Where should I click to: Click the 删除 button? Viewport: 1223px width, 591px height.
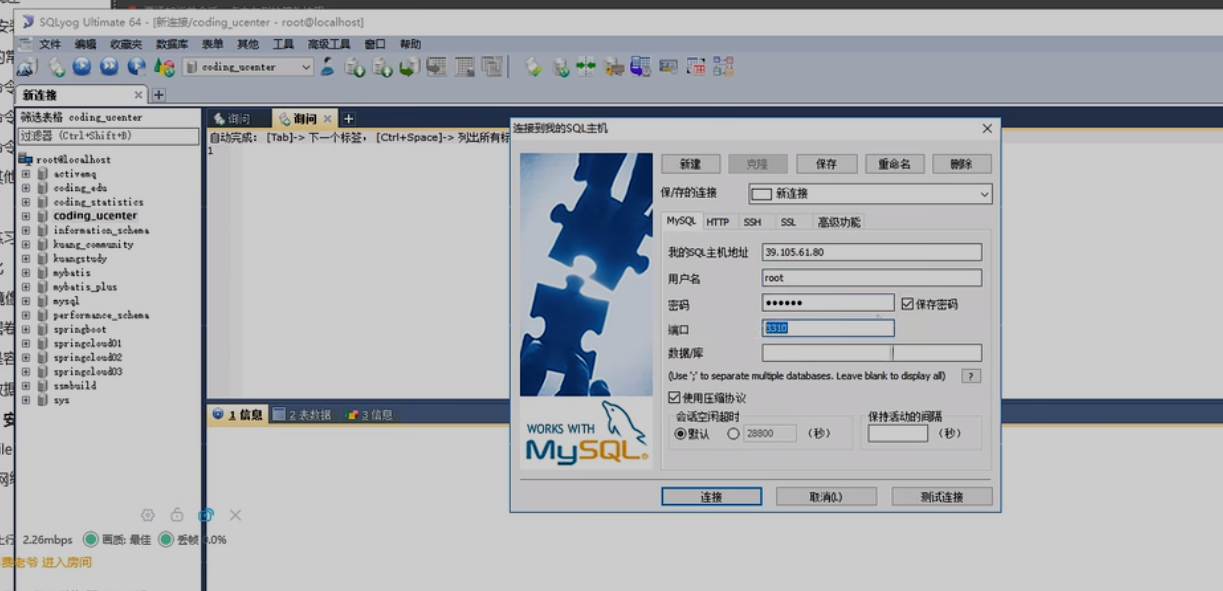click(961, 164)
